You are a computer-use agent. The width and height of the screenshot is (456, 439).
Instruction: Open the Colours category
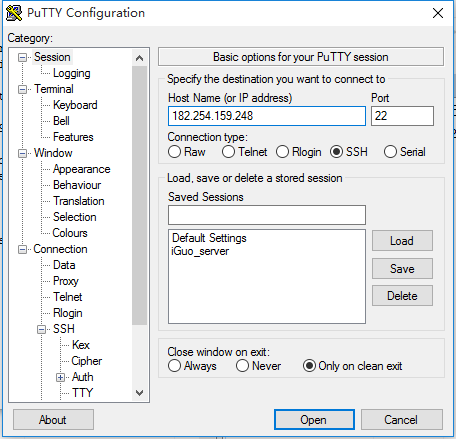click(70, 233)
